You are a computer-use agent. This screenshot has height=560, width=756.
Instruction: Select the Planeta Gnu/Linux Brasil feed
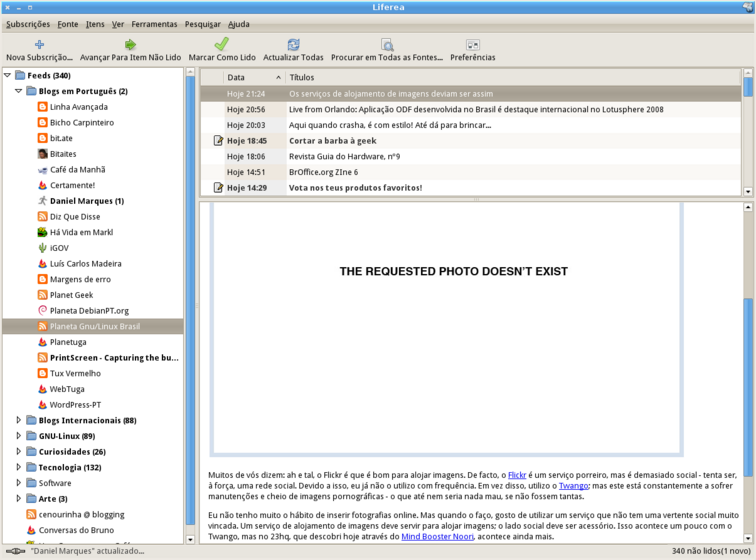click(x=95, y=326)
